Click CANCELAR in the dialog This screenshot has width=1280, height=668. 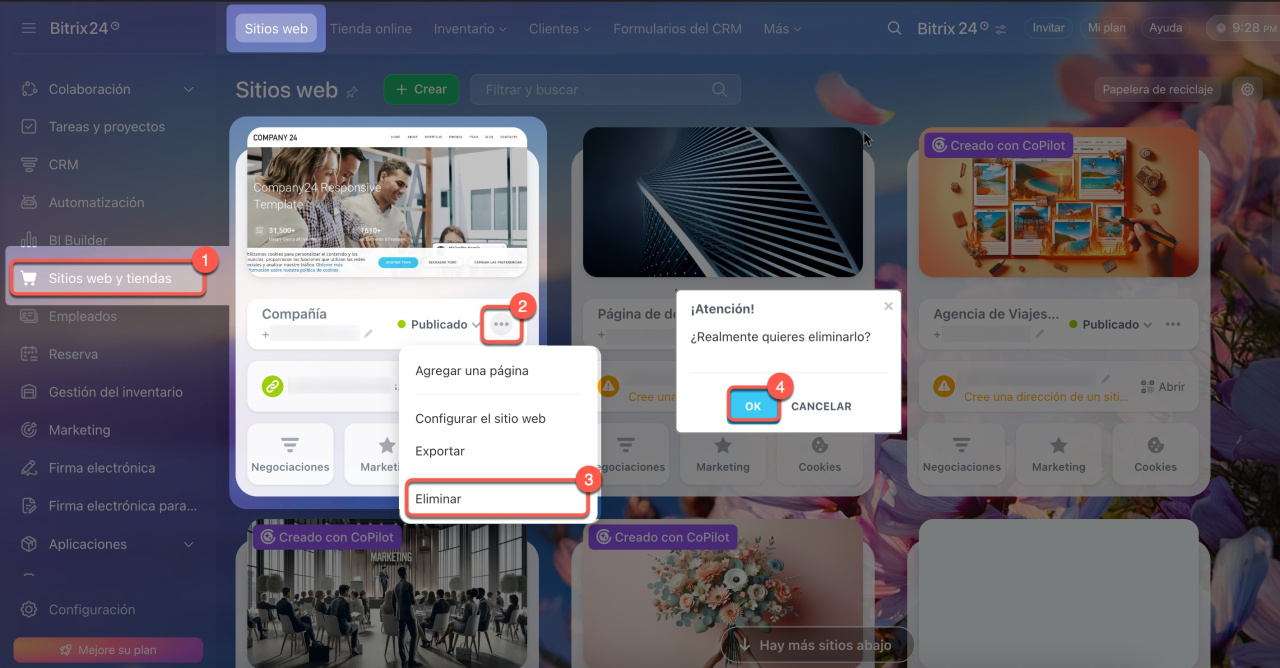pos(821,406)
